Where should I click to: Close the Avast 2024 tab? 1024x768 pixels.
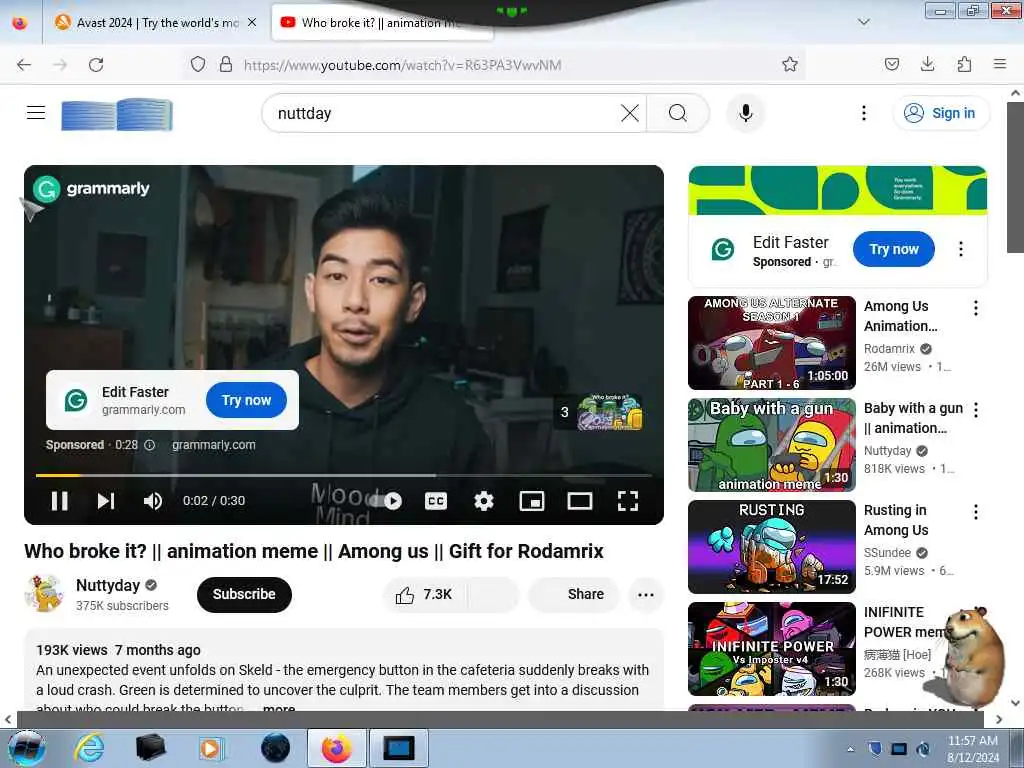click(252, 23)
